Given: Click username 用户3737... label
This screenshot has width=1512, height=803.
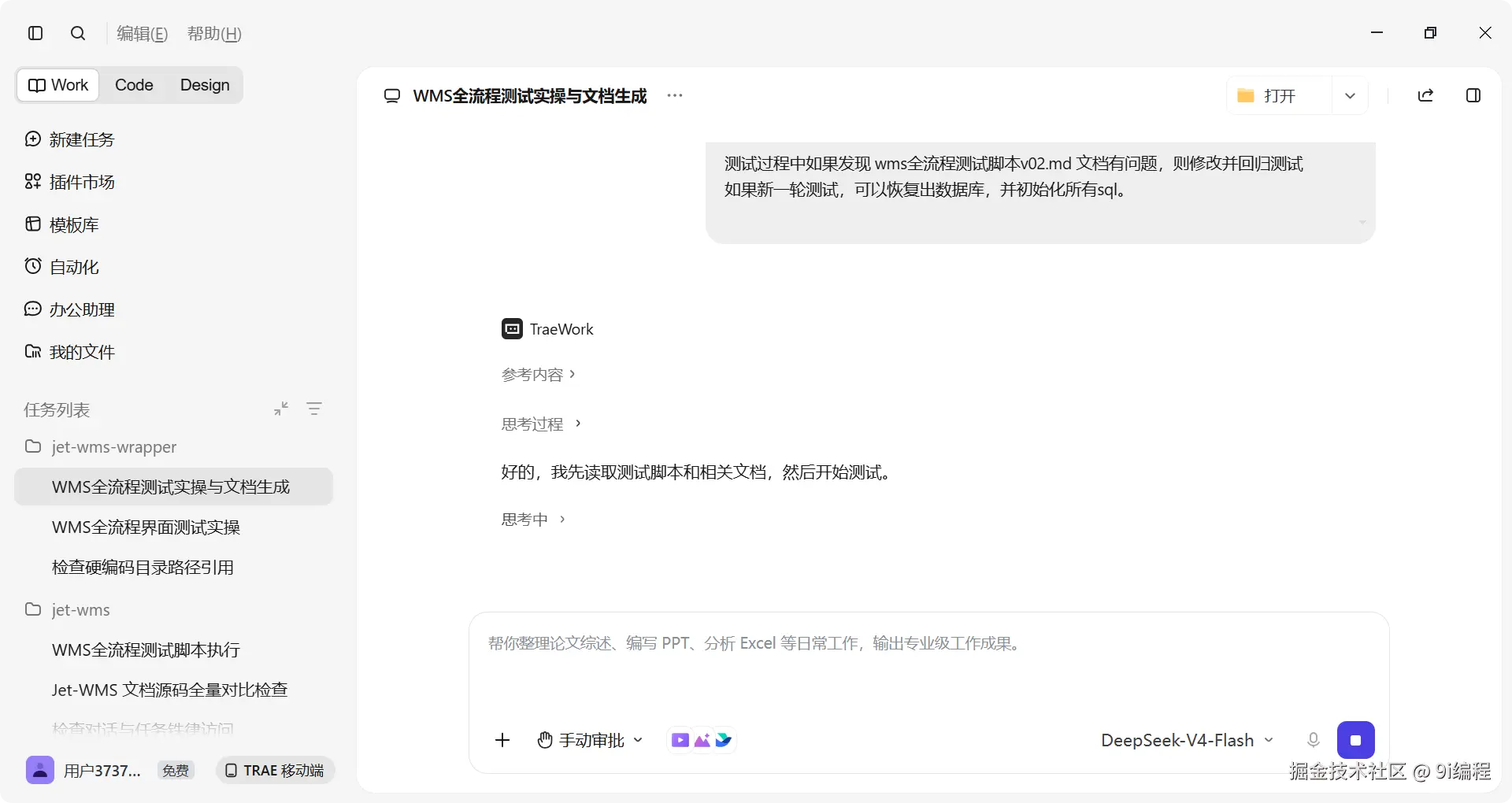Looking at the screenshot, I should (102, 771).
